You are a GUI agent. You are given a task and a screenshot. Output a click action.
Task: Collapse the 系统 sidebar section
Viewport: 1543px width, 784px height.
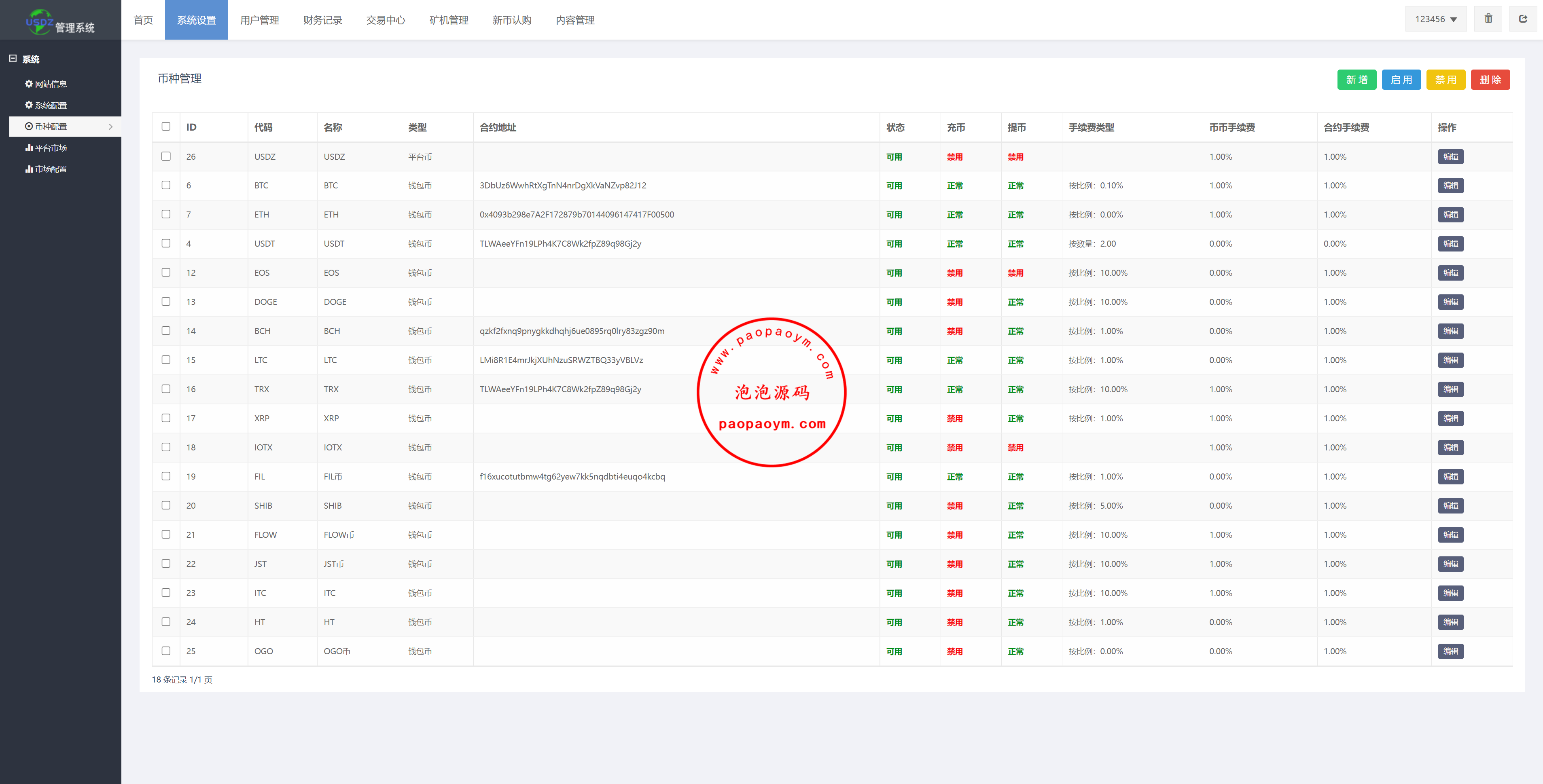(x=13, y=59)
